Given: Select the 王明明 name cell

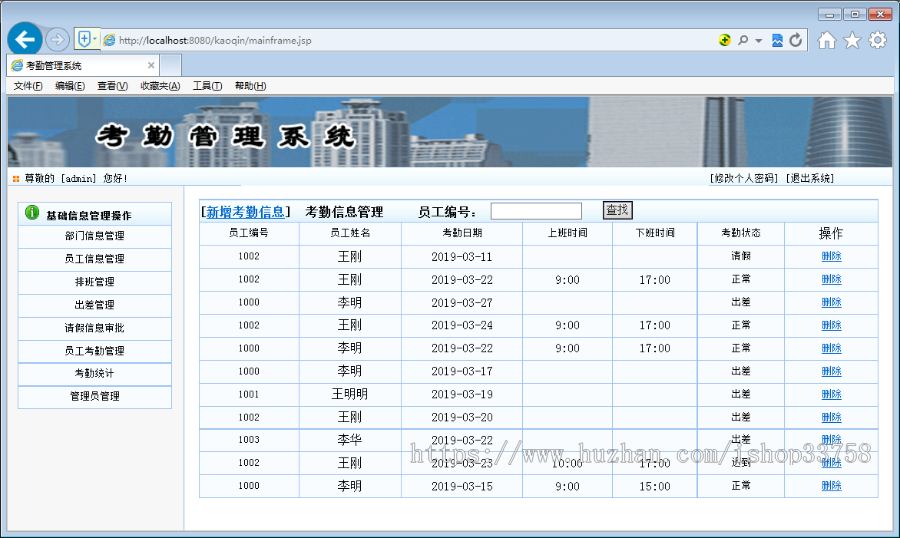Looking at the screenshot, I should pyautogui.click(x=350, y=394).
